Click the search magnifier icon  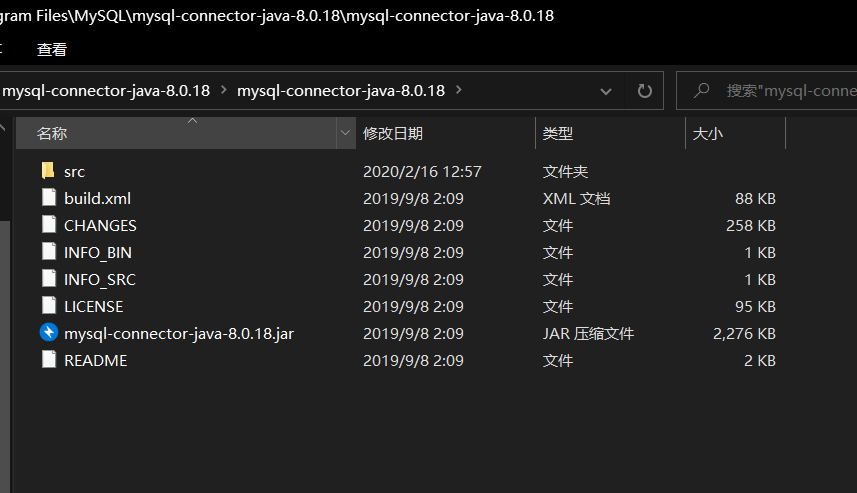(x=701, y=90)
